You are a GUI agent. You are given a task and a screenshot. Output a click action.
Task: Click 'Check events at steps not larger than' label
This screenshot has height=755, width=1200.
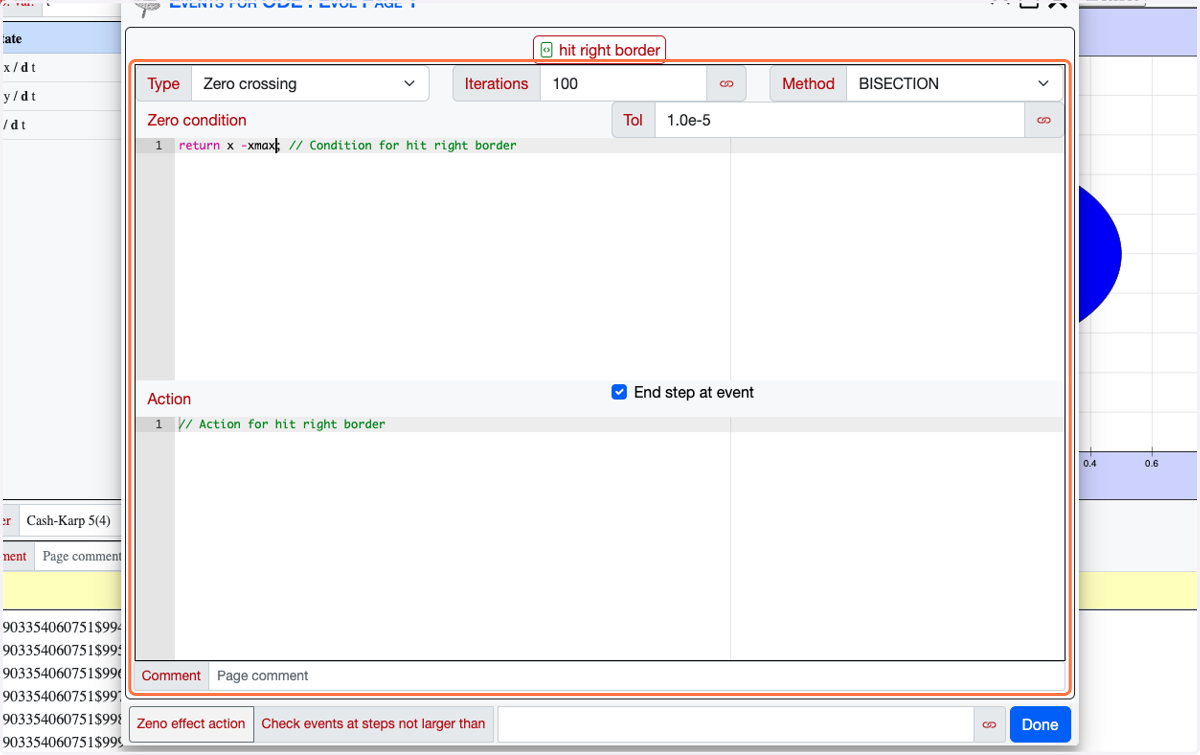coord(373,724)
